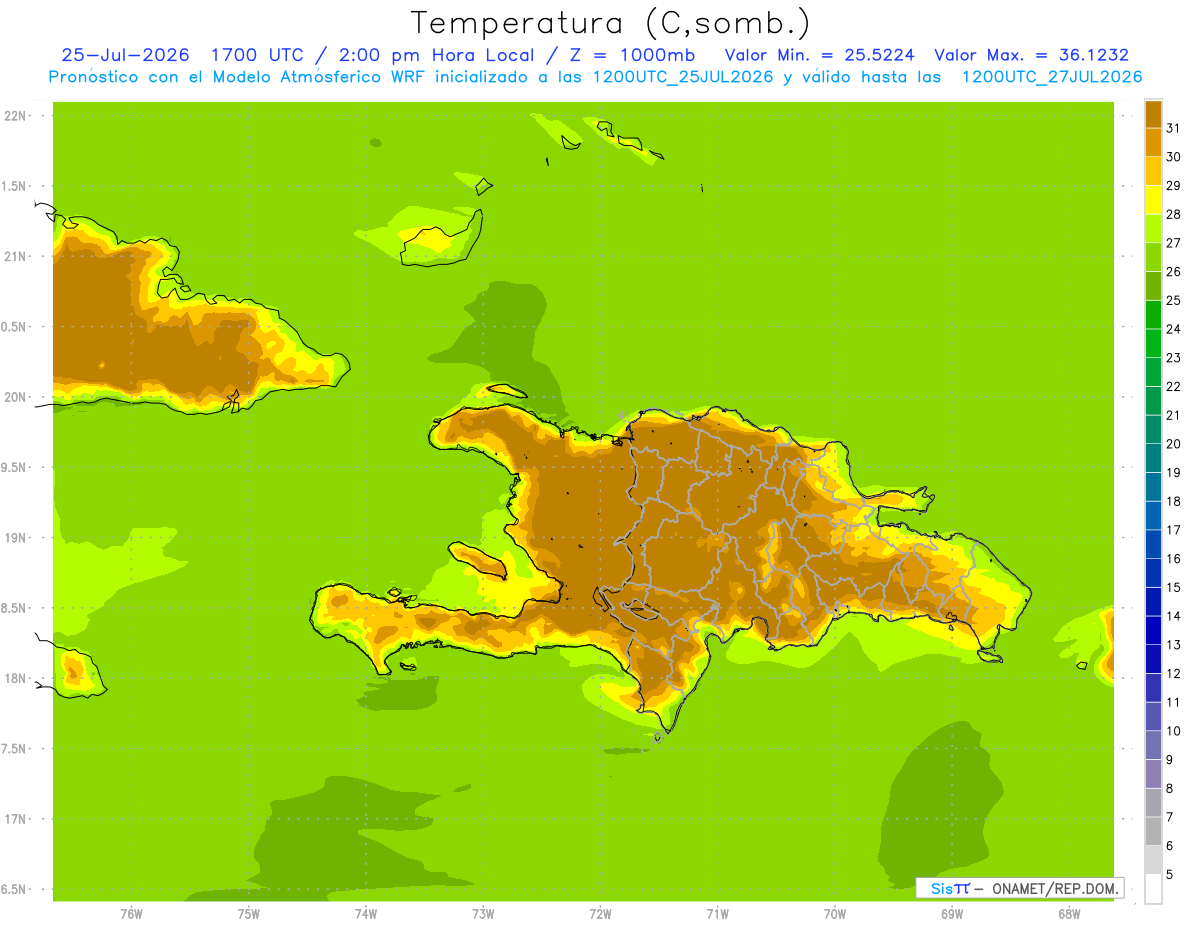The image size is (1200, 927).
Task: Click the gray swatch between 6 and 7
Action: (1153, 831)
